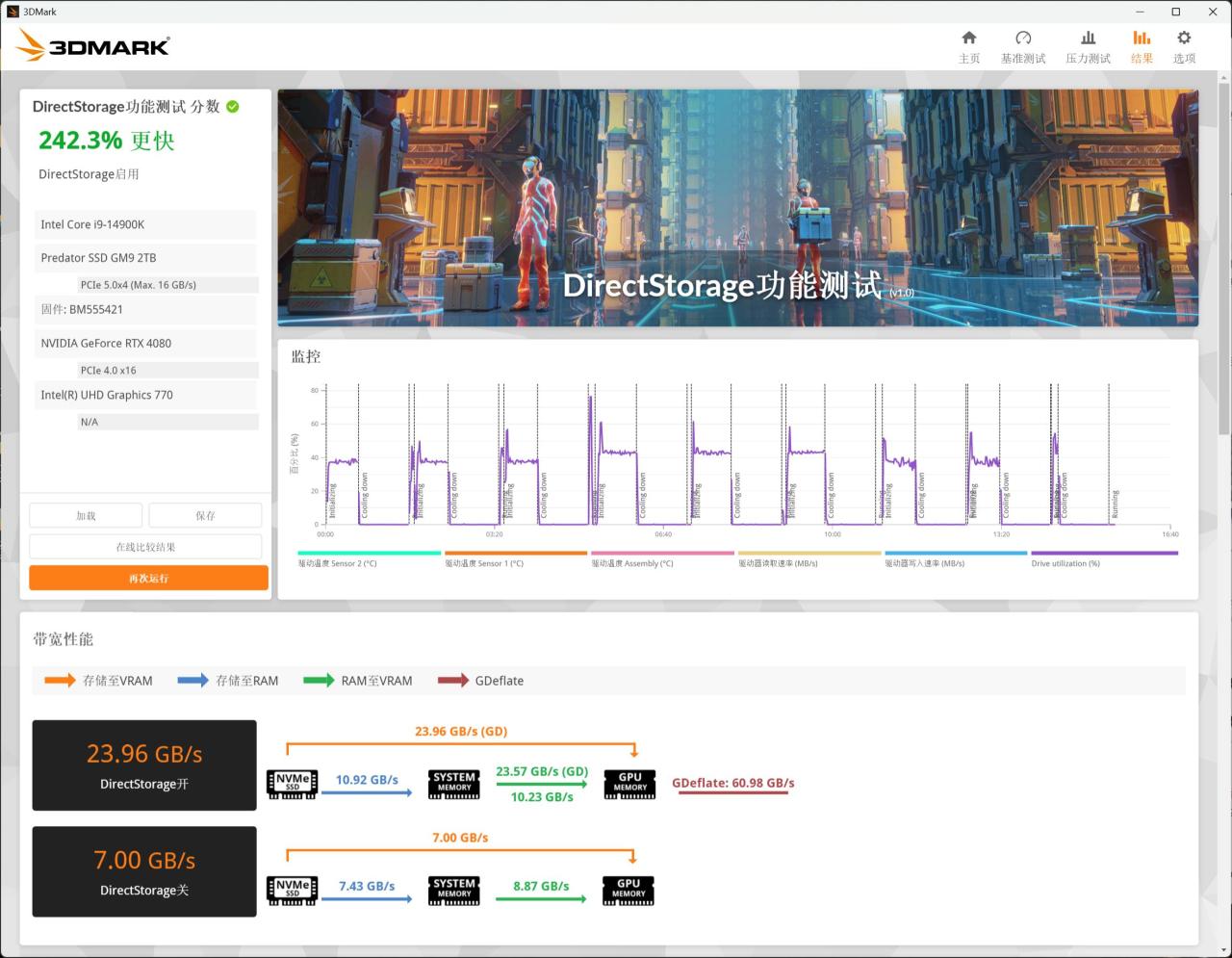This screenshot has width=1232, height=958.
Task: Select the Predator SSD GM9 2TB row
Action: [x=145, y=258]
